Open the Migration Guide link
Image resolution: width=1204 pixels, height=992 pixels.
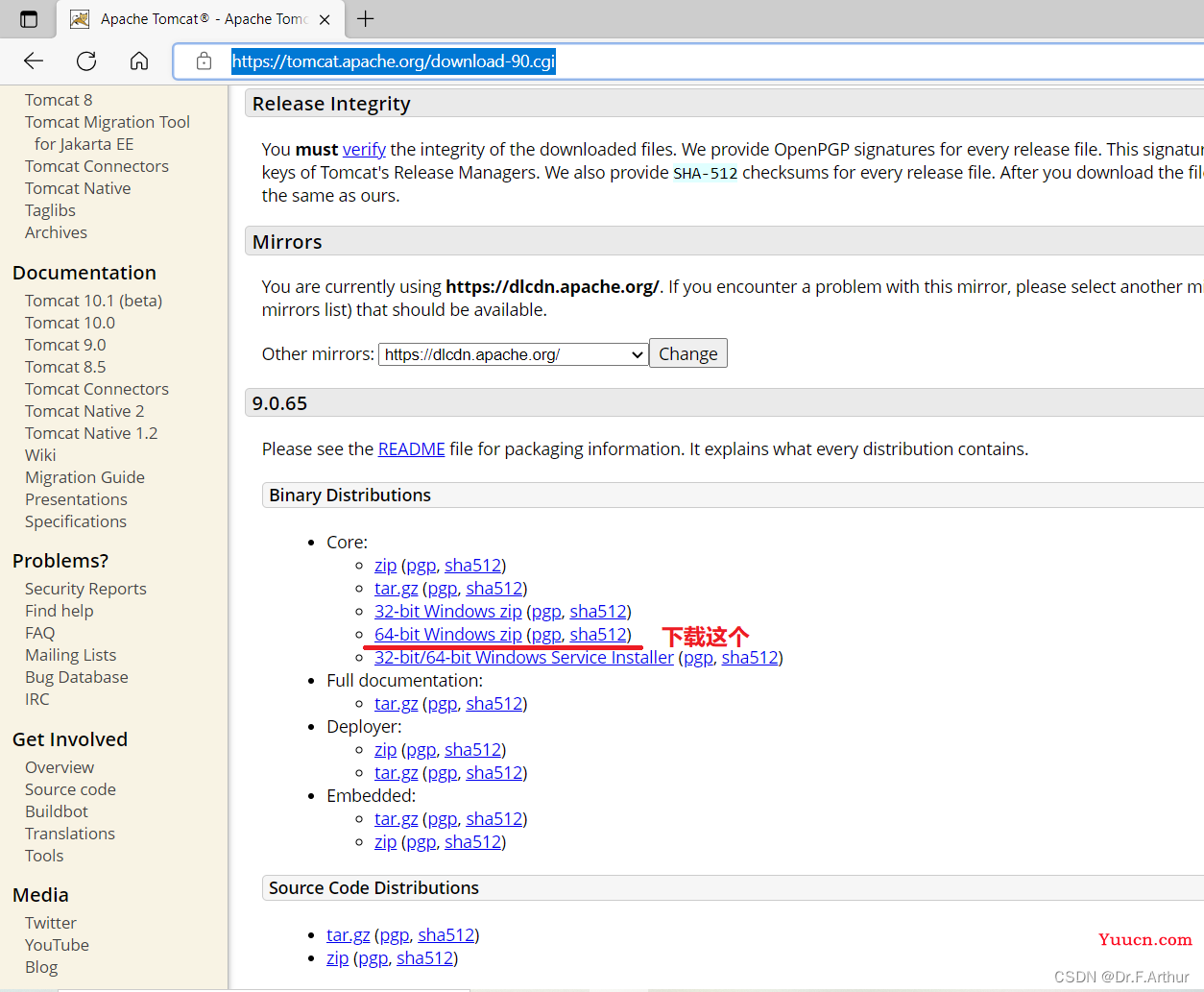[84, 477]
